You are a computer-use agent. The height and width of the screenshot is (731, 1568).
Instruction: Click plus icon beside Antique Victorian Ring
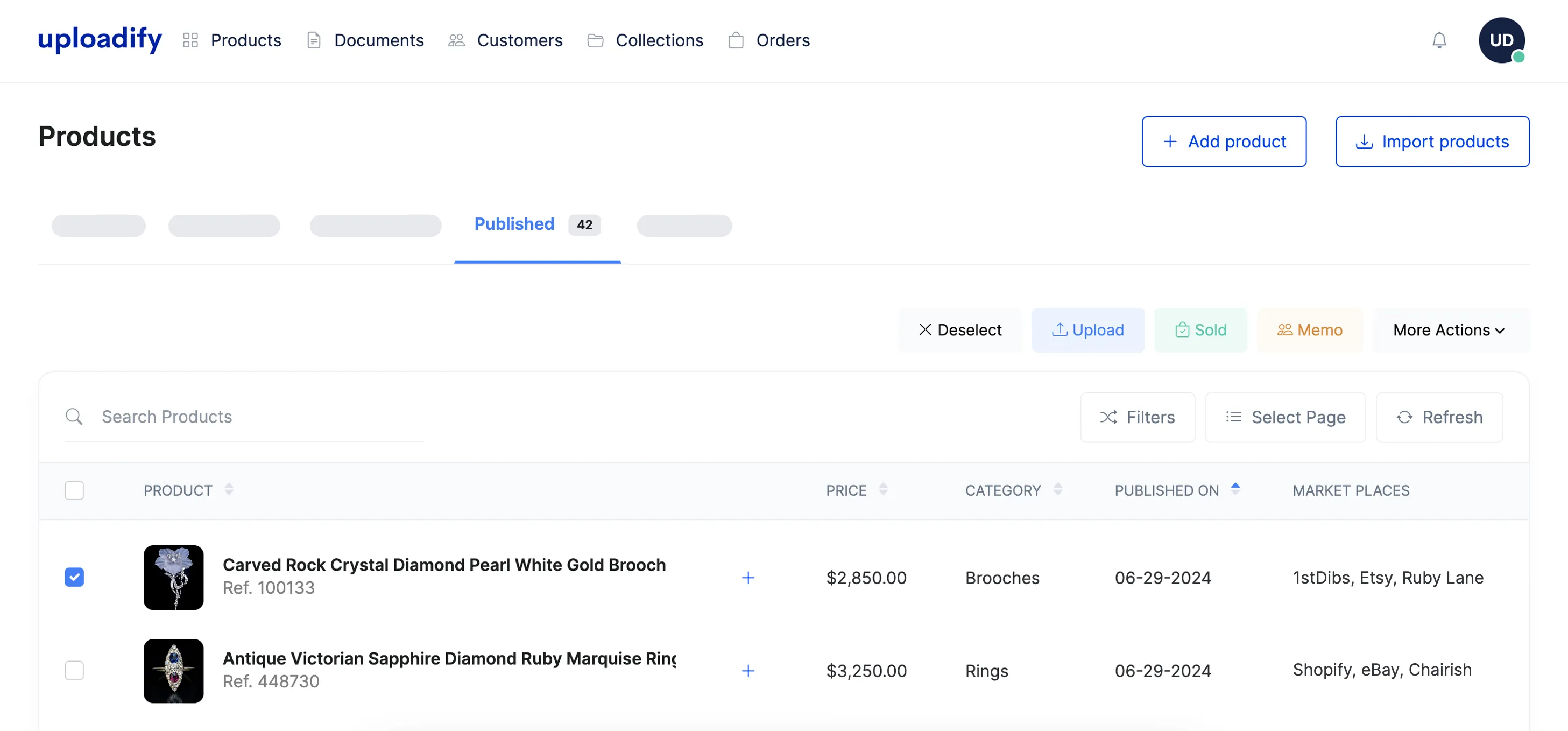[x=748, y=671]
